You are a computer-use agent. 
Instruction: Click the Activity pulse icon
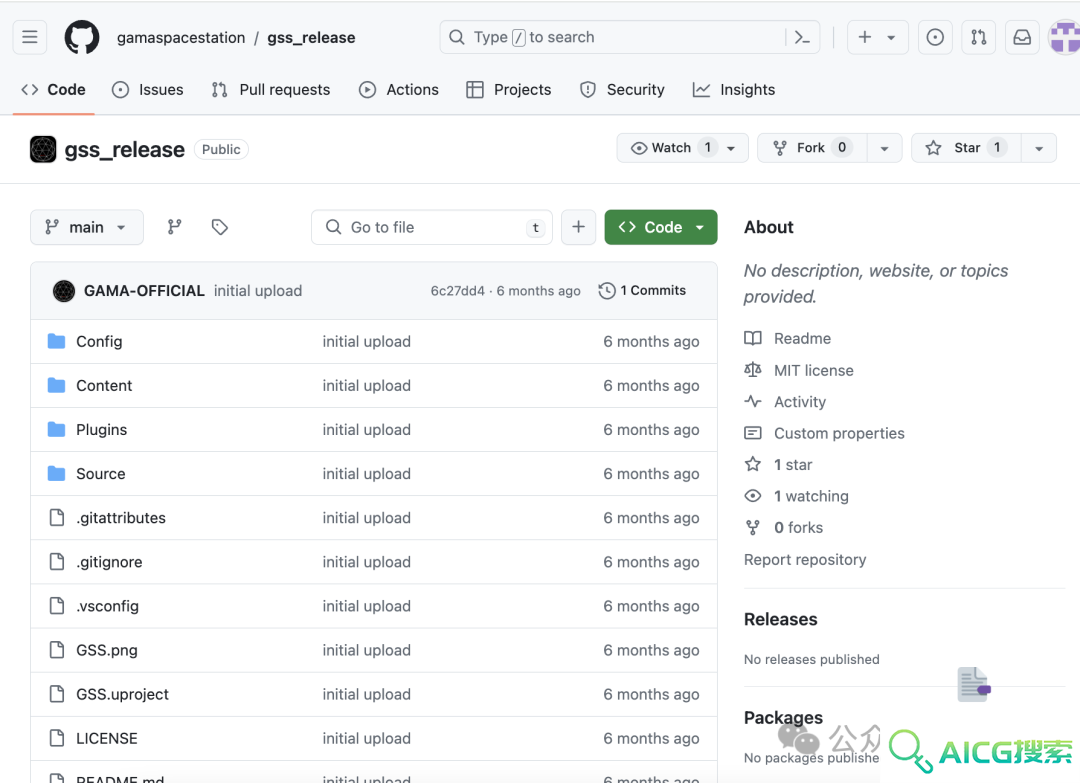click(753, 401)
